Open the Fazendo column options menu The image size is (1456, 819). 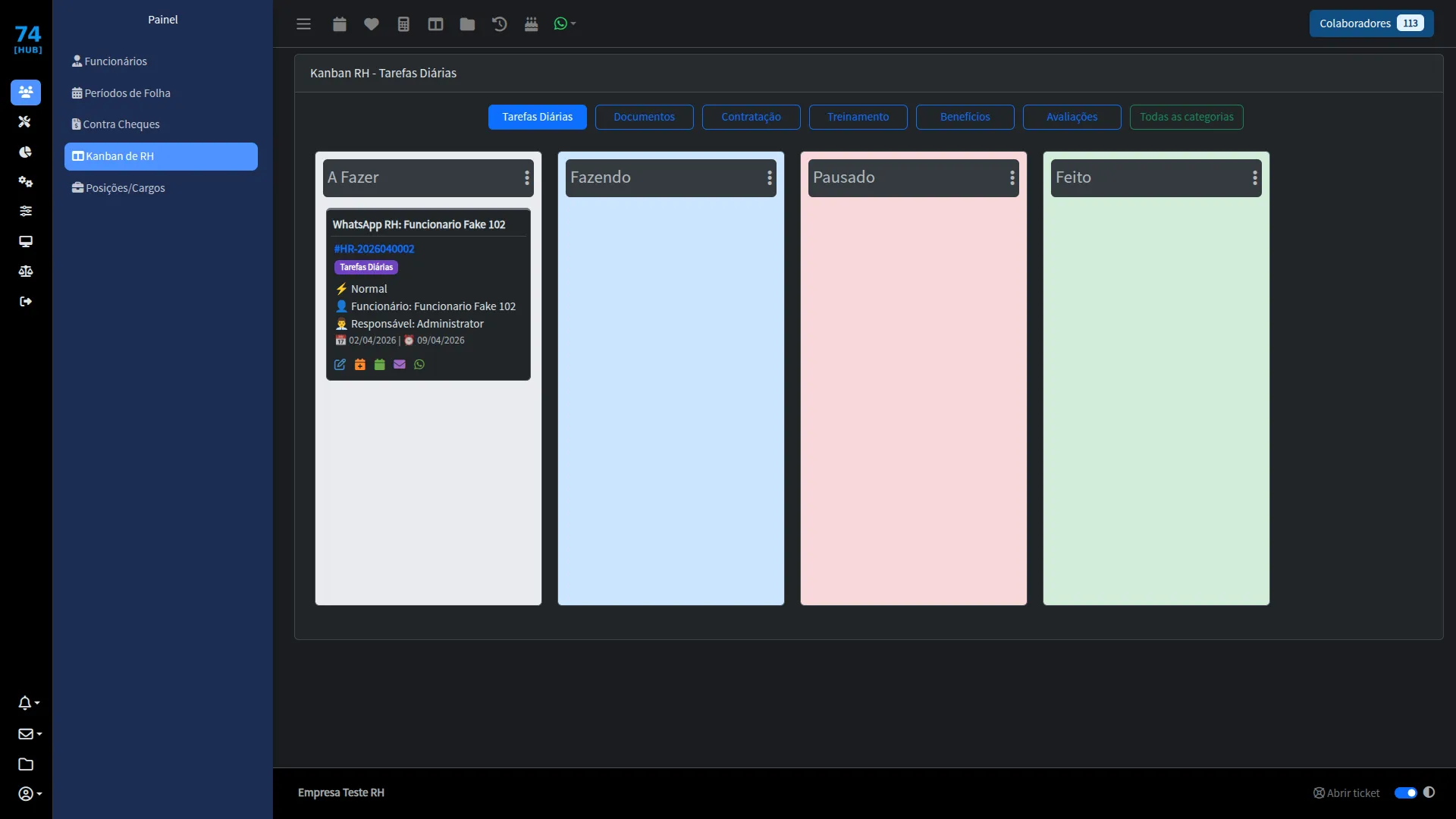[x=770, y=177]
